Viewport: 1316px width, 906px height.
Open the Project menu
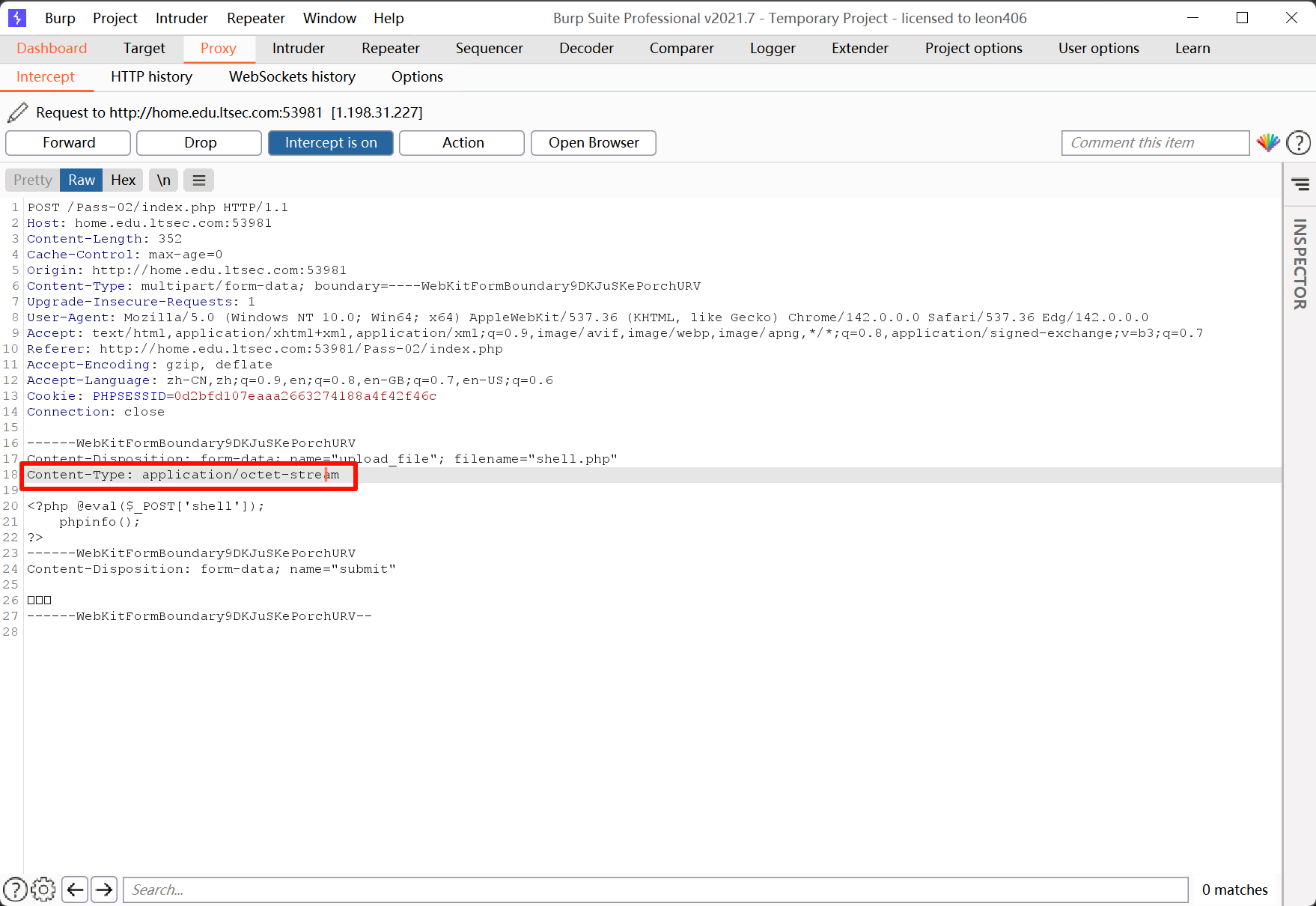tap(115, 18)
